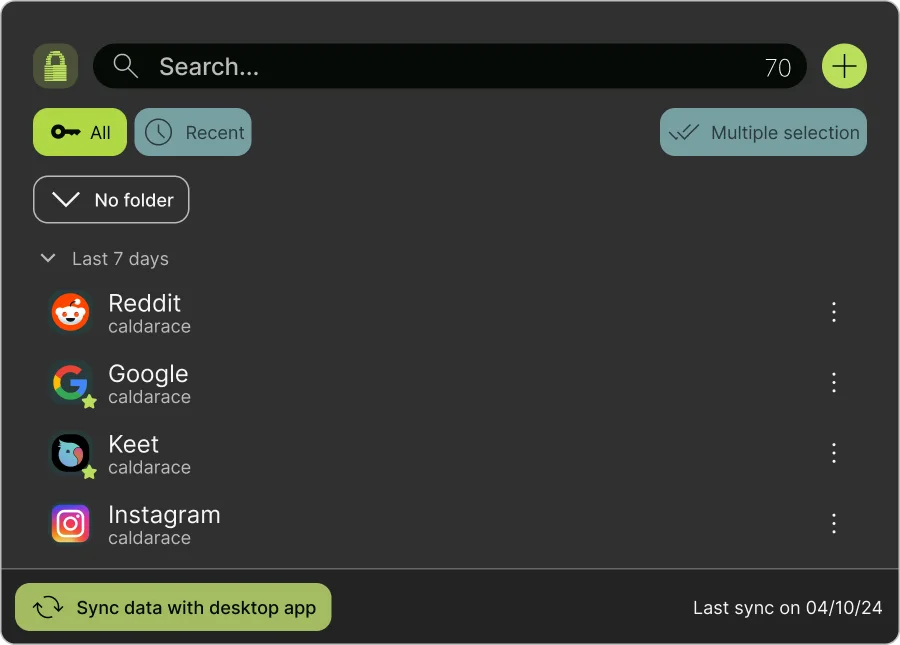The image size is (900, 645).
Task: Click the lock icon in the top-left corner
Action: pos(55,66)
